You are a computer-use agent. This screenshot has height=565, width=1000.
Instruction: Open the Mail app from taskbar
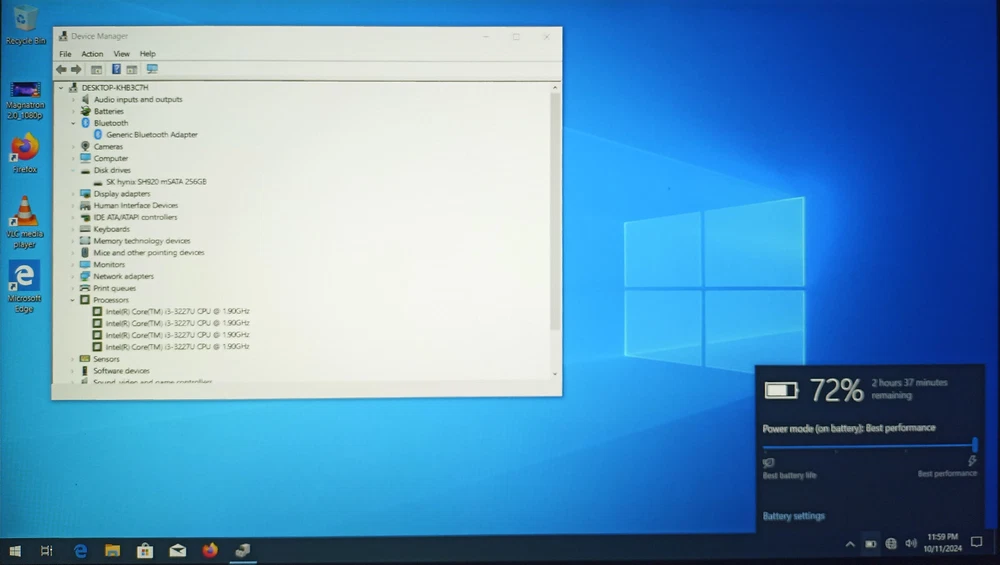[177, 550]
